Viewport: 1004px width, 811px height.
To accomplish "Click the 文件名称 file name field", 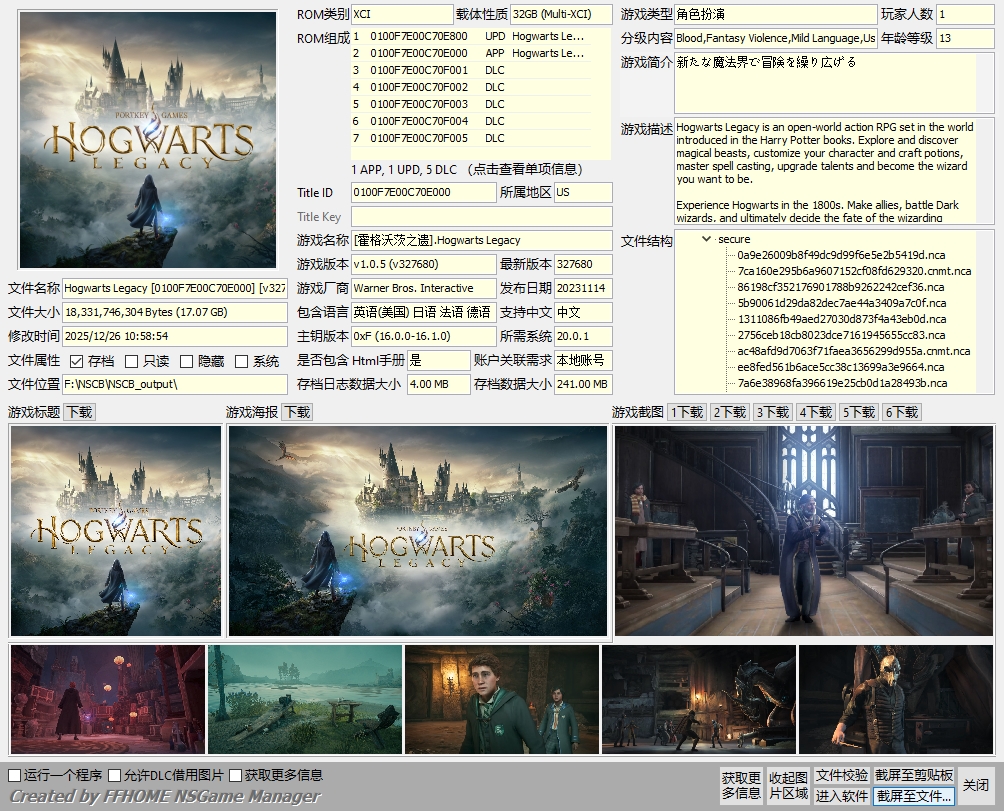I will [175, 288].
